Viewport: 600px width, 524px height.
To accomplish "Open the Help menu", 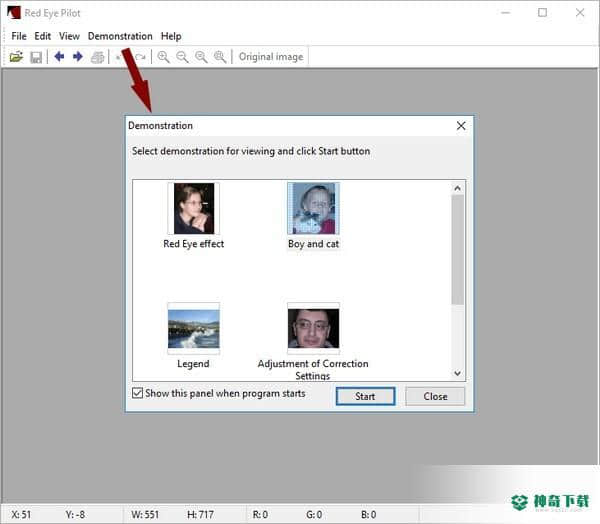I will click(x=171, y=36).
